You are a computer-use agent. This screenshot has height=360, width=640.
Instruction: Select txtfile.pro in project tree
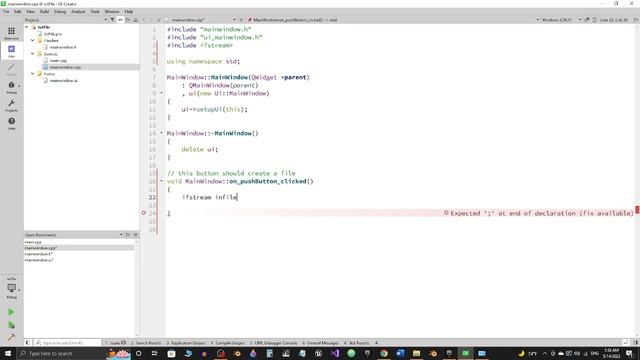(53, 34)
